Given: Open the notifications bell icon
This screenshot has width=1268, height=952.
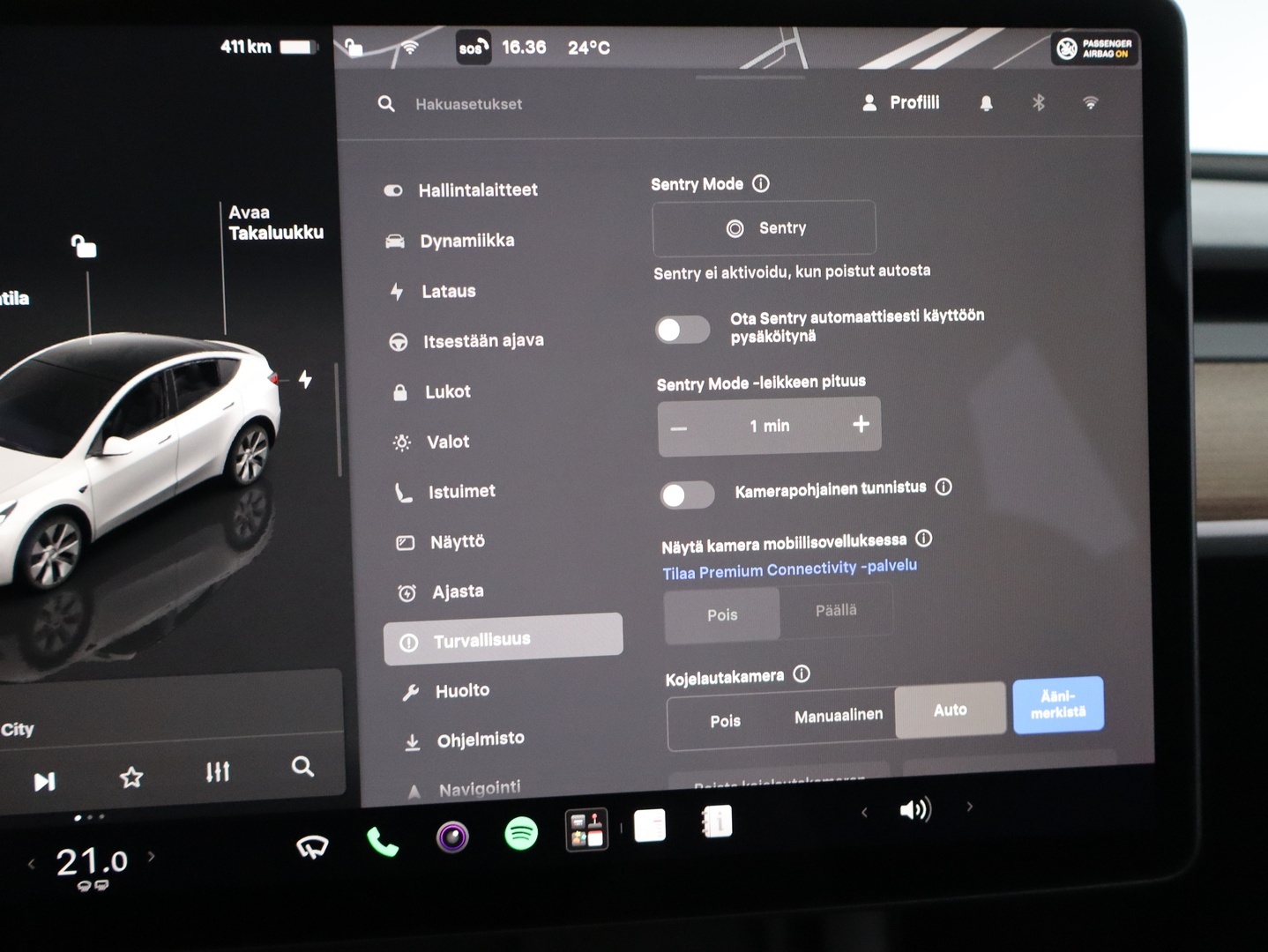Looking at the screenshot, I should point(986,103).
